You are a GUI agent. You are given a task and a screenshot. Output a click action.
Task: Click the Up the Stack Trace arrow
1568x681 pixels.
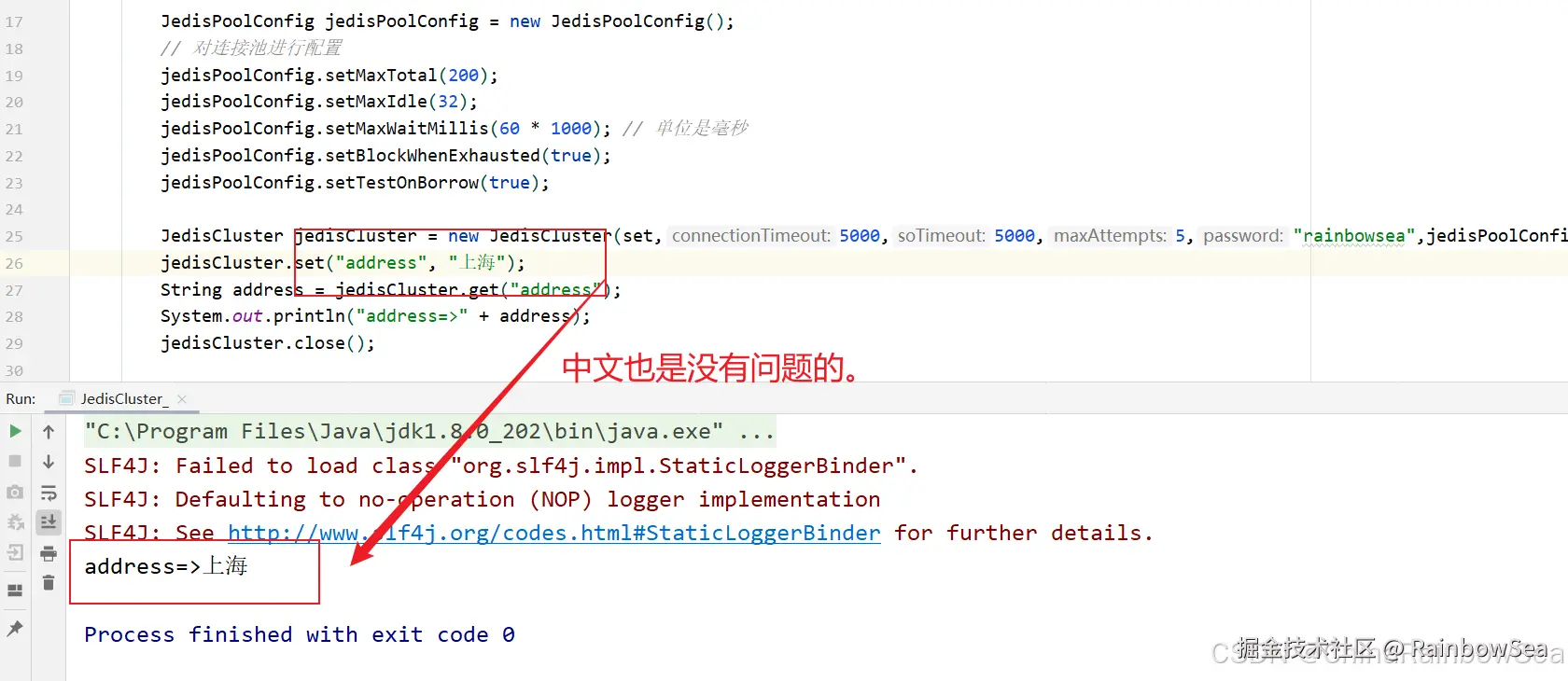pos(49,431)
